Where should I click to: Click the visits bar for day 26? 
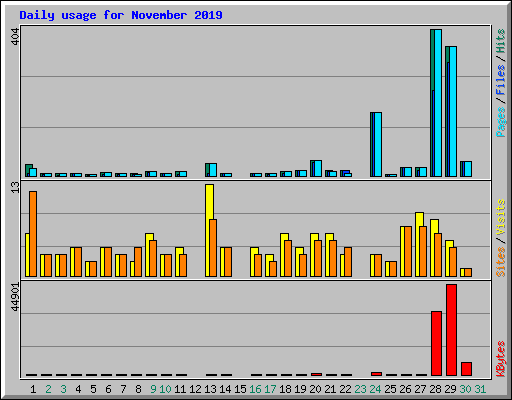click(x=402, y=251)
